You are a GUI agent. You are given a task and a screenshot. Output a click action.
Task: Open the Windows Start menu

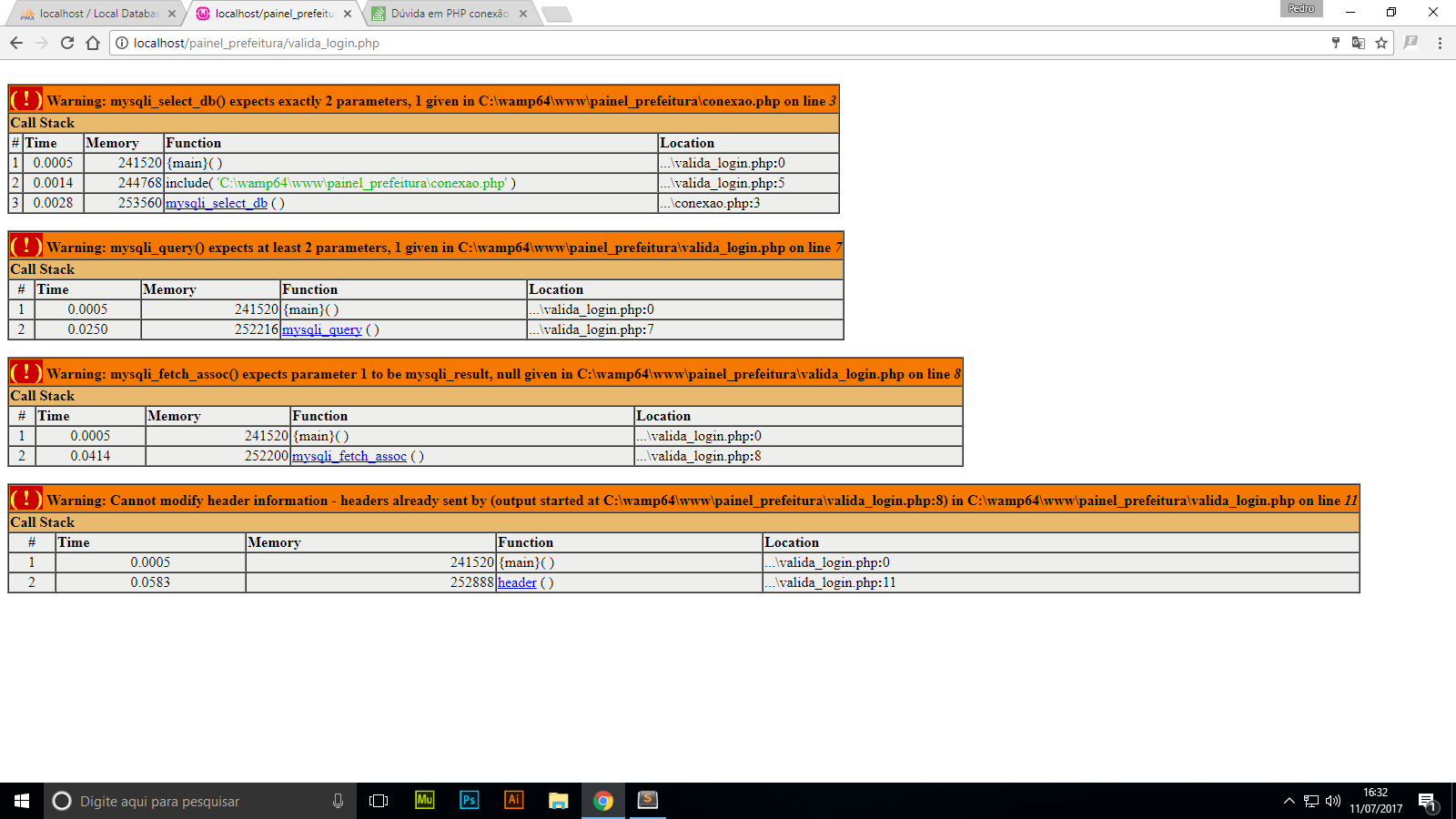point(22,801)
